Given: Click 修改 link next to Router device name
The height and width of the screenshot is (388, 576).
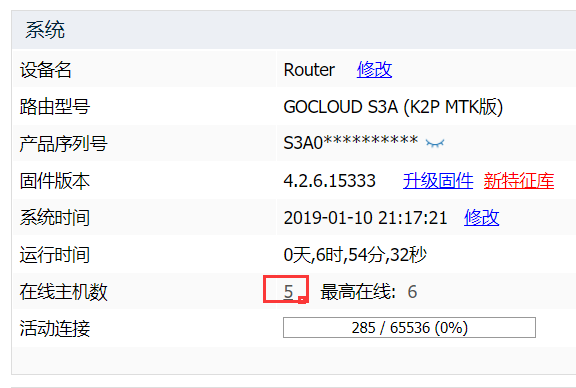Looking at the screenshot, I should coord(374,69).
